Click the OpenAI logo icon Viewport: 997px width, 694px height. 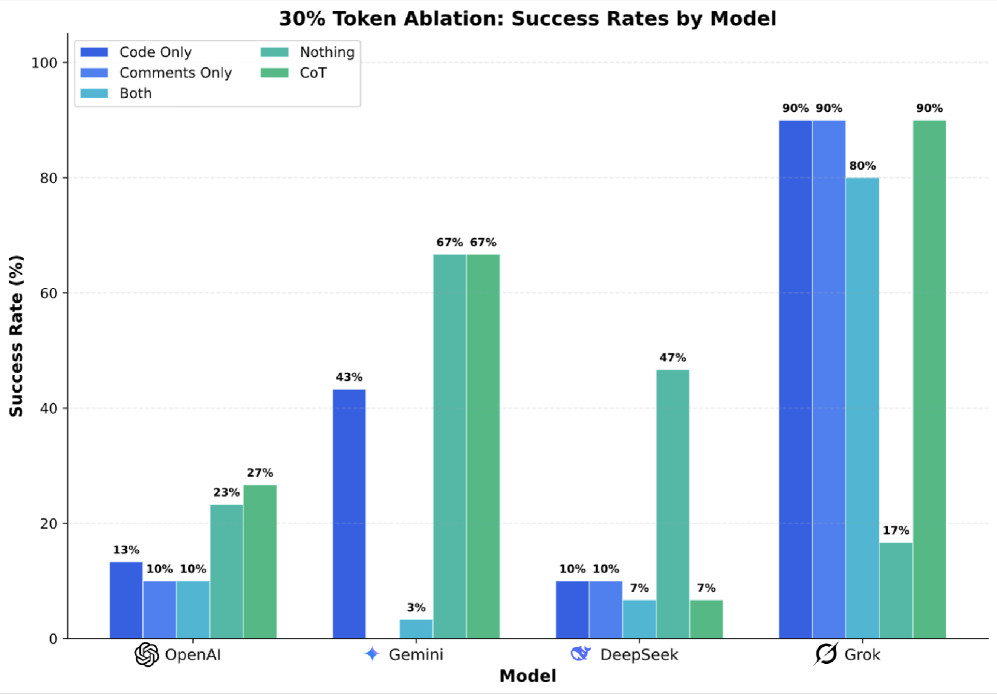(147, 655)
